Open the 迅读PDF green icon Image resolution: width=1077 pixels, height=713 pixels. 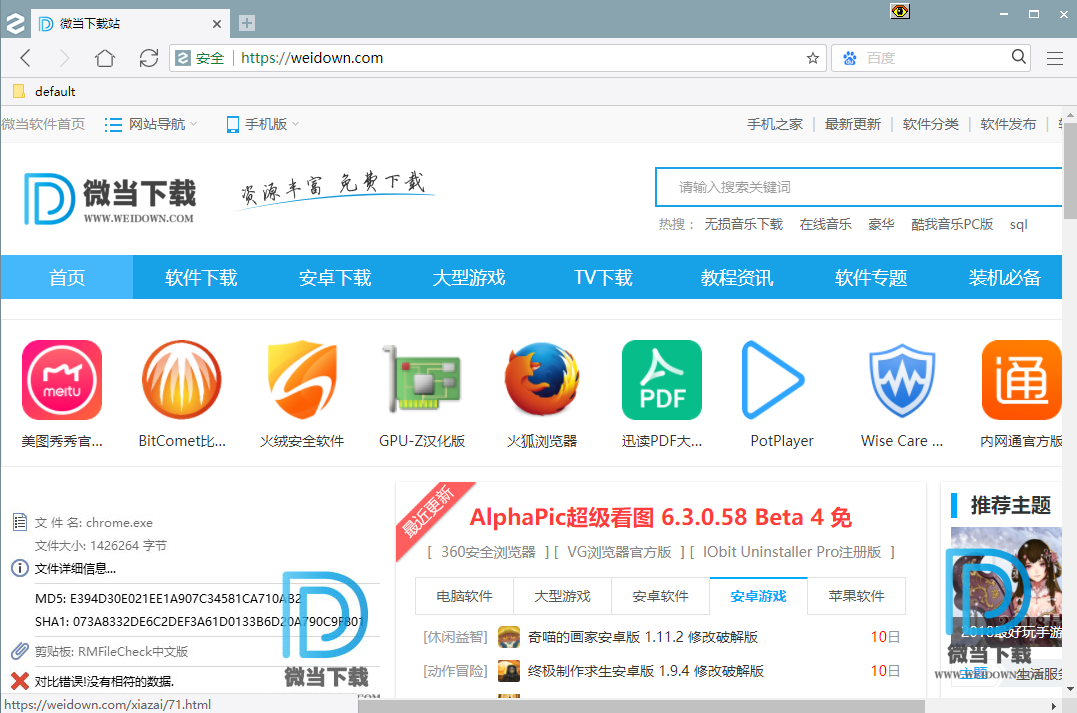[661, 380]
